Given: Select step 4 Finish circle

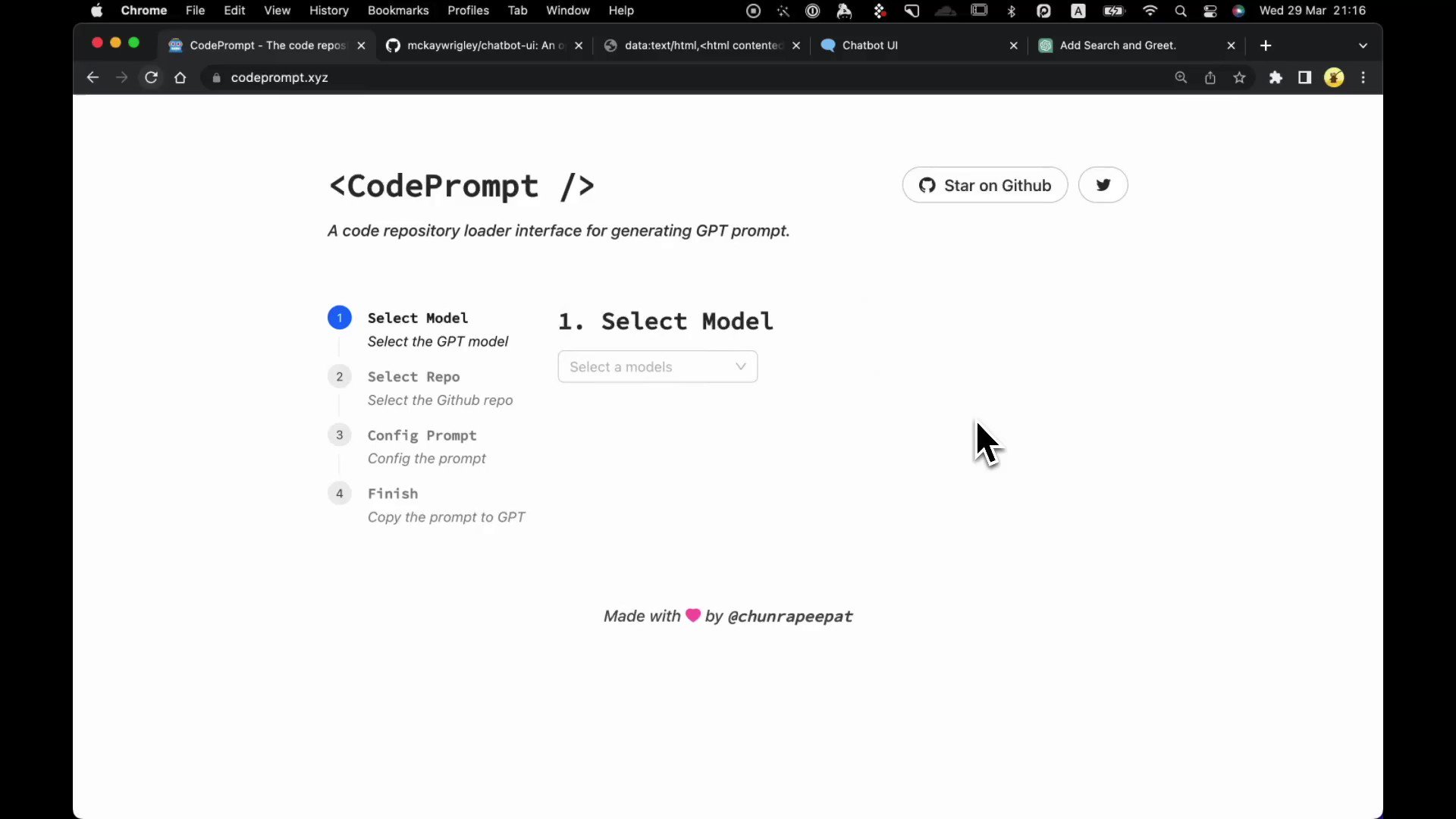Looking at the screenshot, I should coord(339,493).
